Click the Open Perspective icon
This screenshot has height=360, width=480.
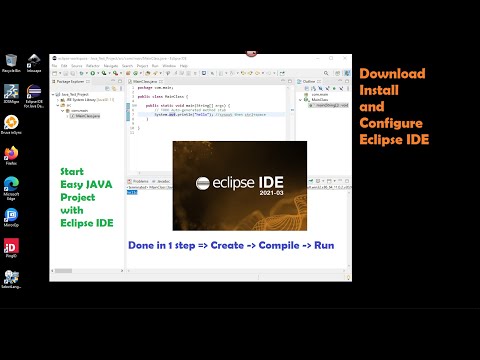(x=337, y=73)
